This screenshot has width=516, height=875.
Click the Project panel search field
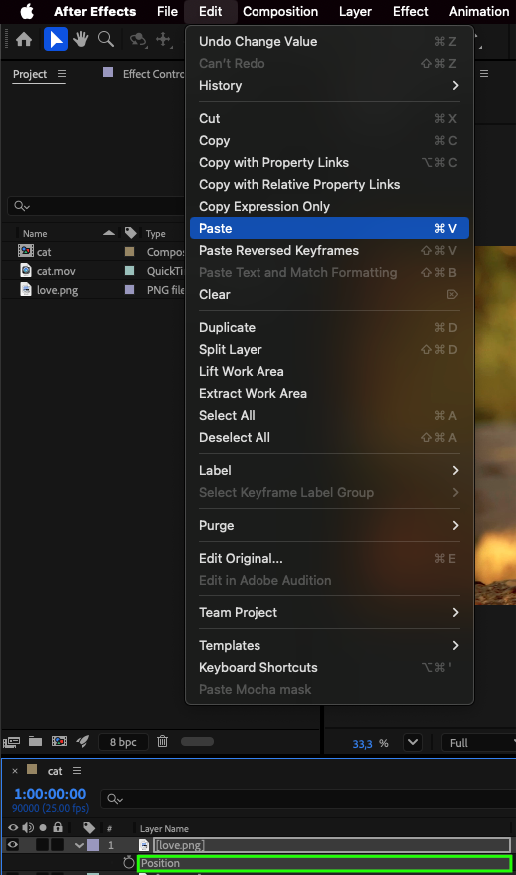96,206
